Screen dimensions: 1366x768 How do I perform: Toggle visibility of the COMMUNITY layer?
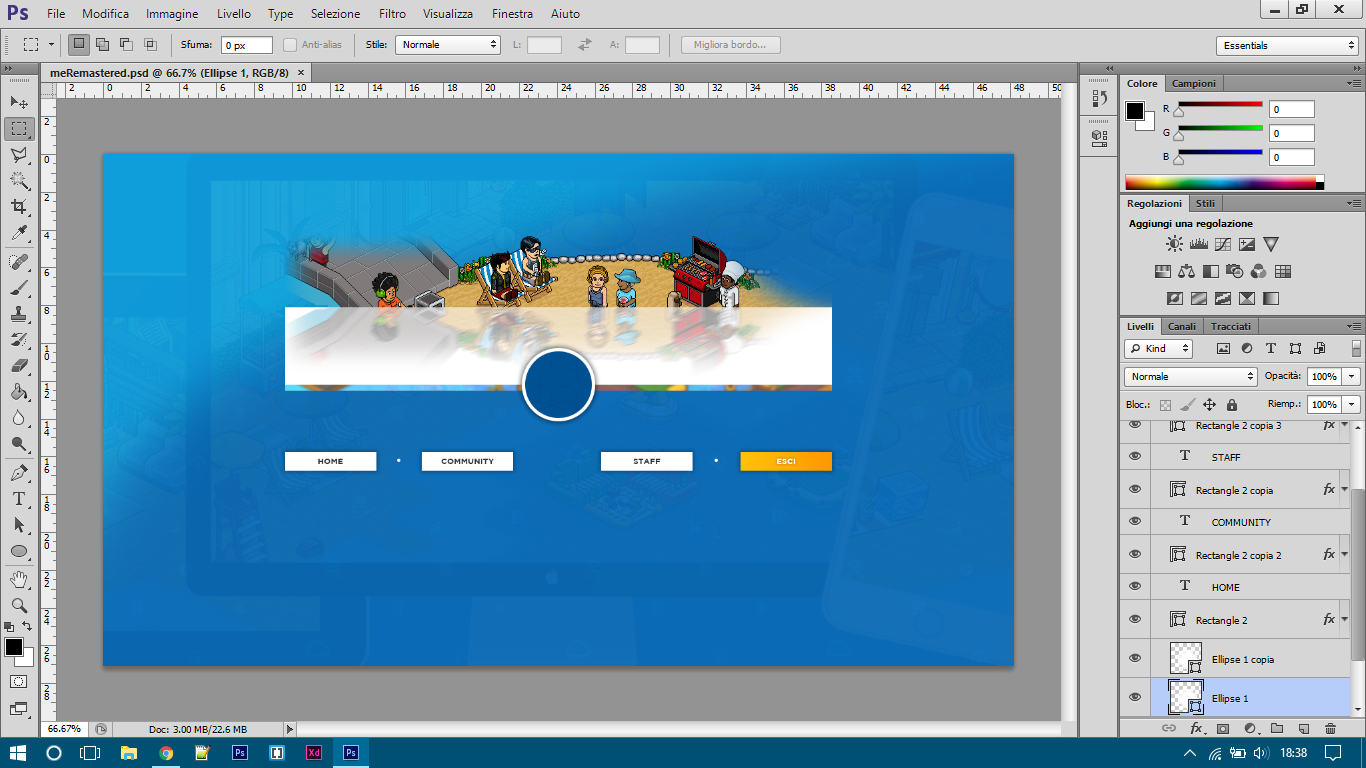pyautogui.click(x=1135, y=521)
